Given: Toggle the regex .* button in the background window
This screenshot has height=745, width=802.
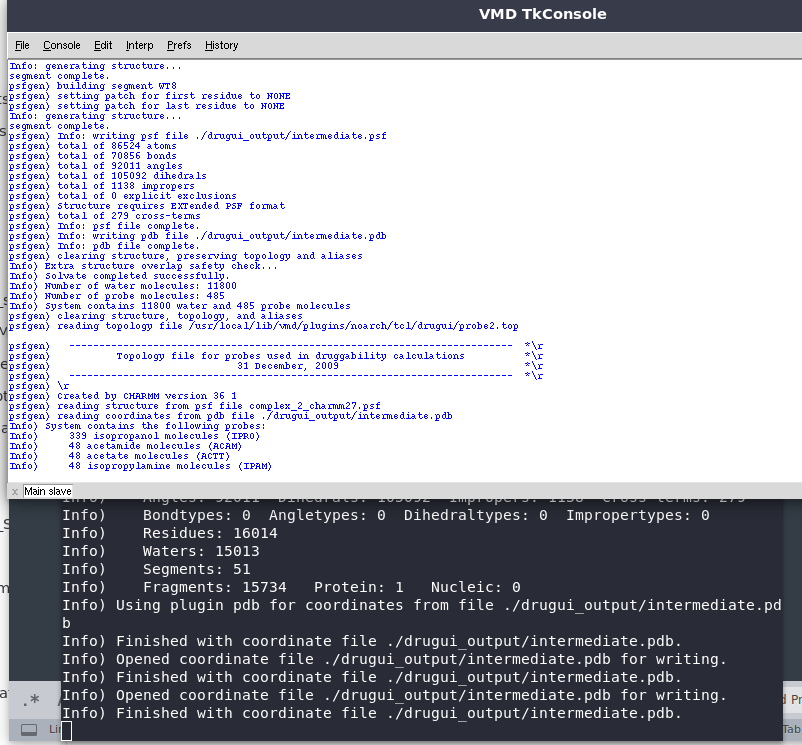Looking at the screenshot, I should click(31, 699).
